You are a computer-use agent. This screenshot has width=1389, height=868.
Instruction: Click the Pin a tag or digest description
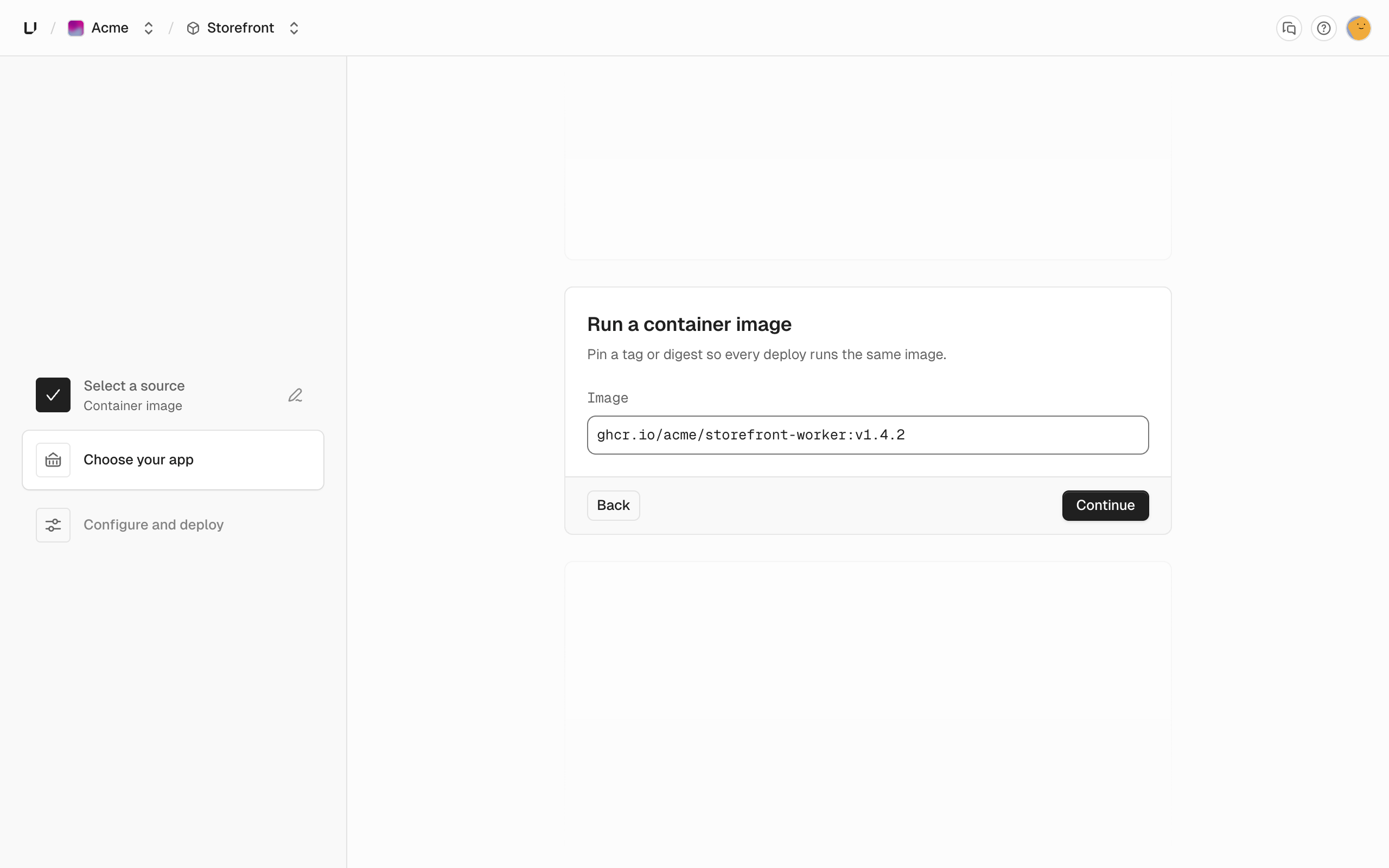pos(766,354)
